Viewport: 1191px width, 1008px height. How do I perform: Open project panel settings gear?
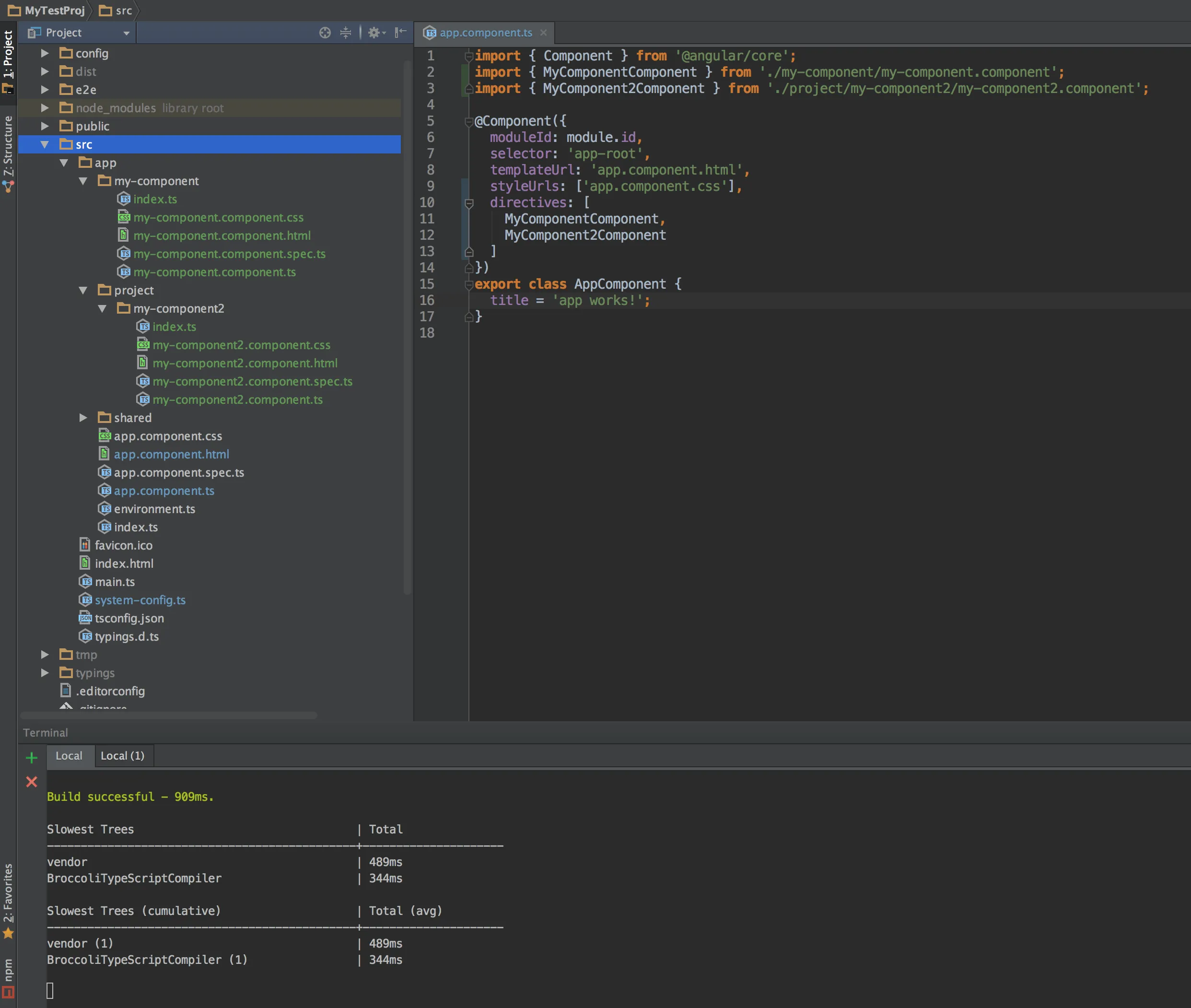375,33
